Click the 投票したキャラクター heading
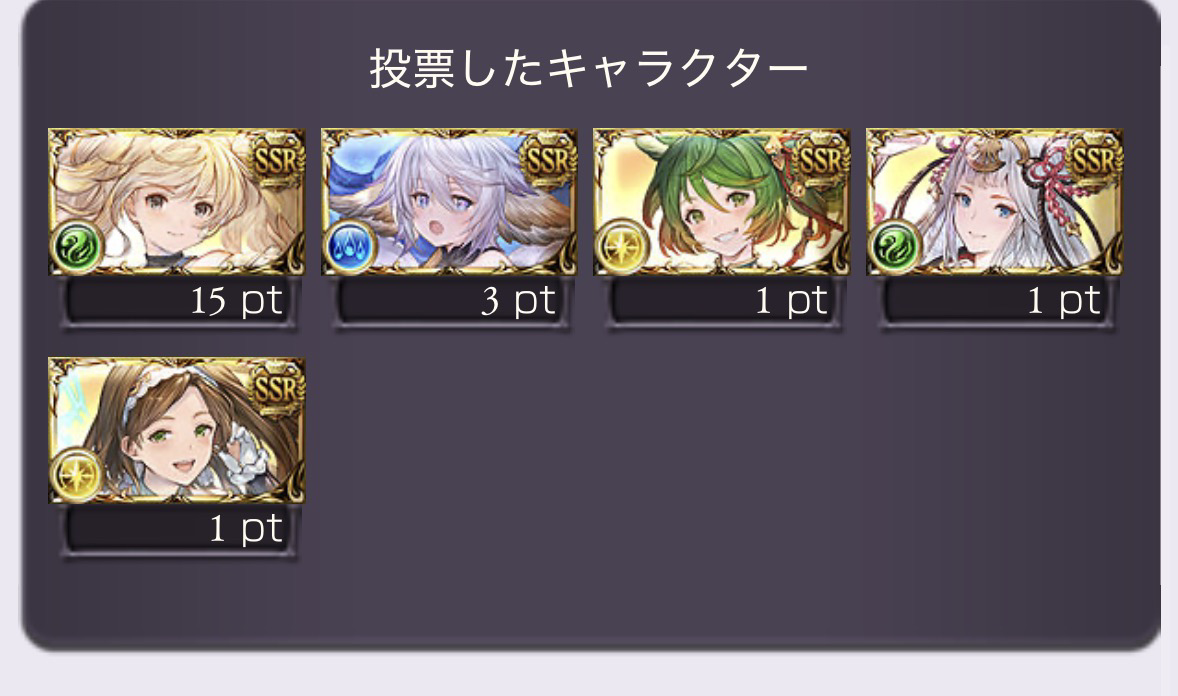The image size is (1178, 696). pyautogui.click(x=589, y=69)
